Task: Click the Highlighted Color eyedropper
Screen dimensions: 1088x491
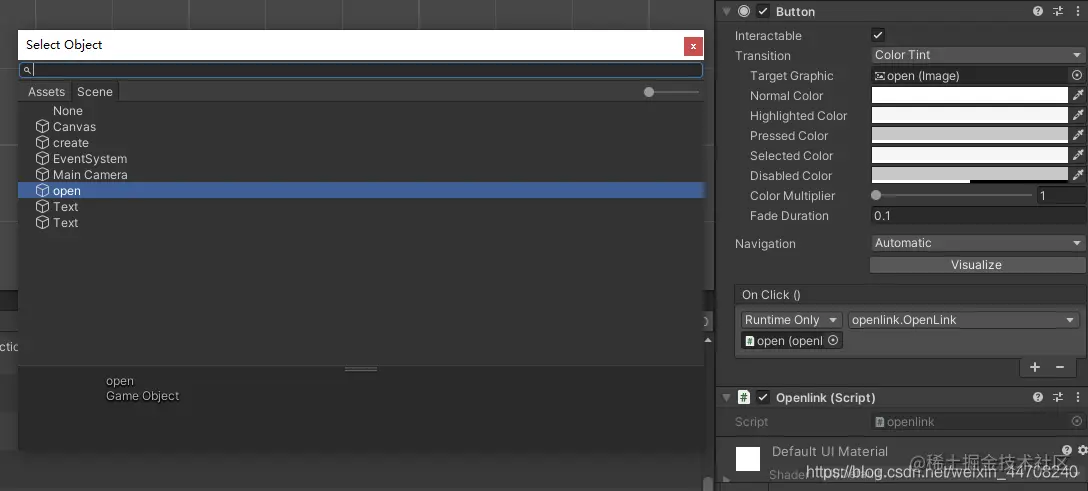Action: [x=1078, y=115]
